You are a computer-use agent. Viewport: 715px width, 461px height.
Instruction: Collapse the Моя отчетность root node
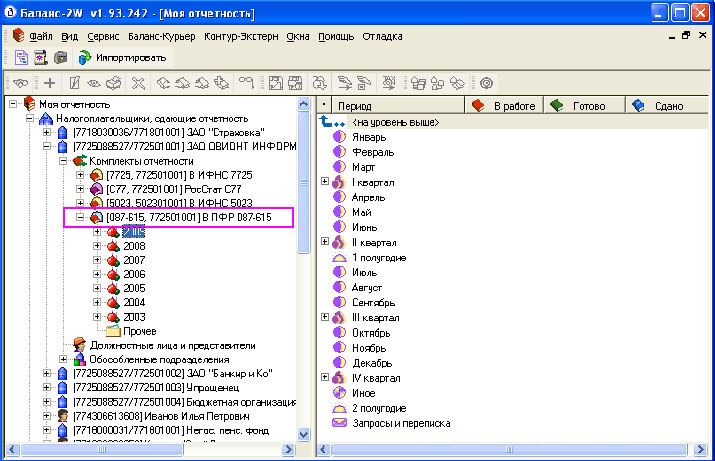pyautogui.click(x=14, y=104)
